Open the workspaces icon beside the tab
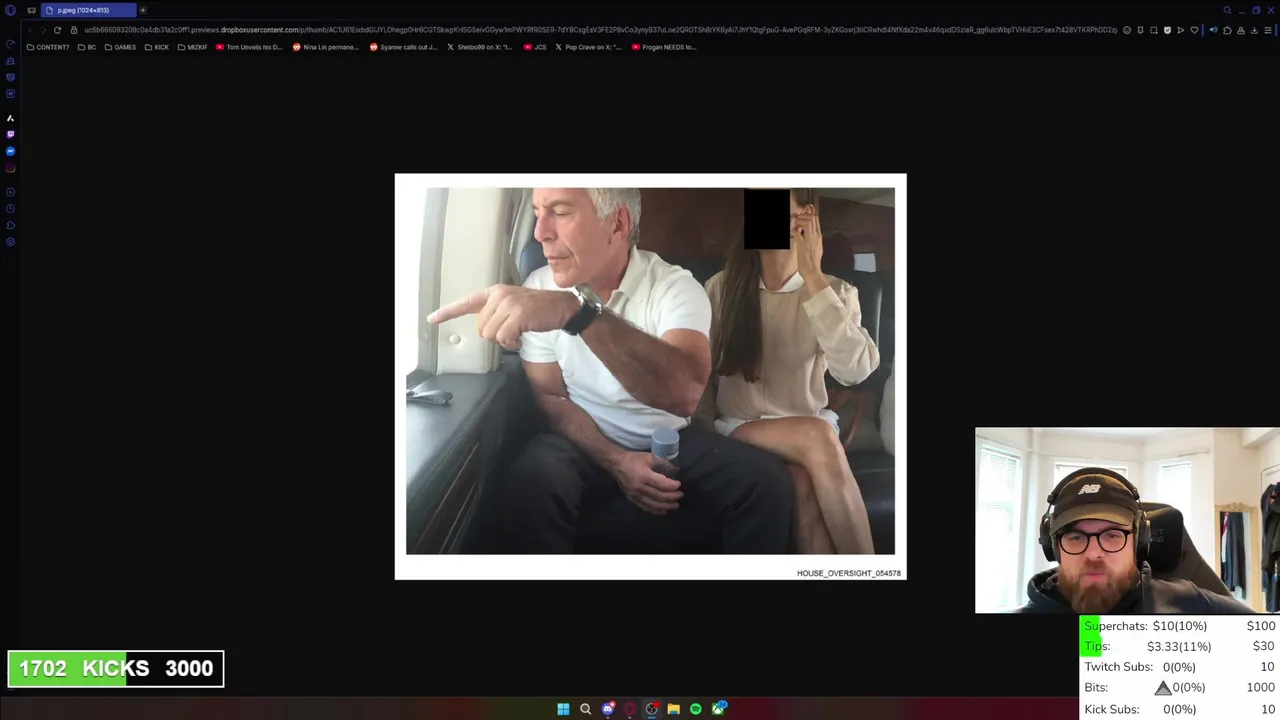Image resolution: width=1280 pixels, height=720 pixels. pyautogui.click(x=31, y=10)
